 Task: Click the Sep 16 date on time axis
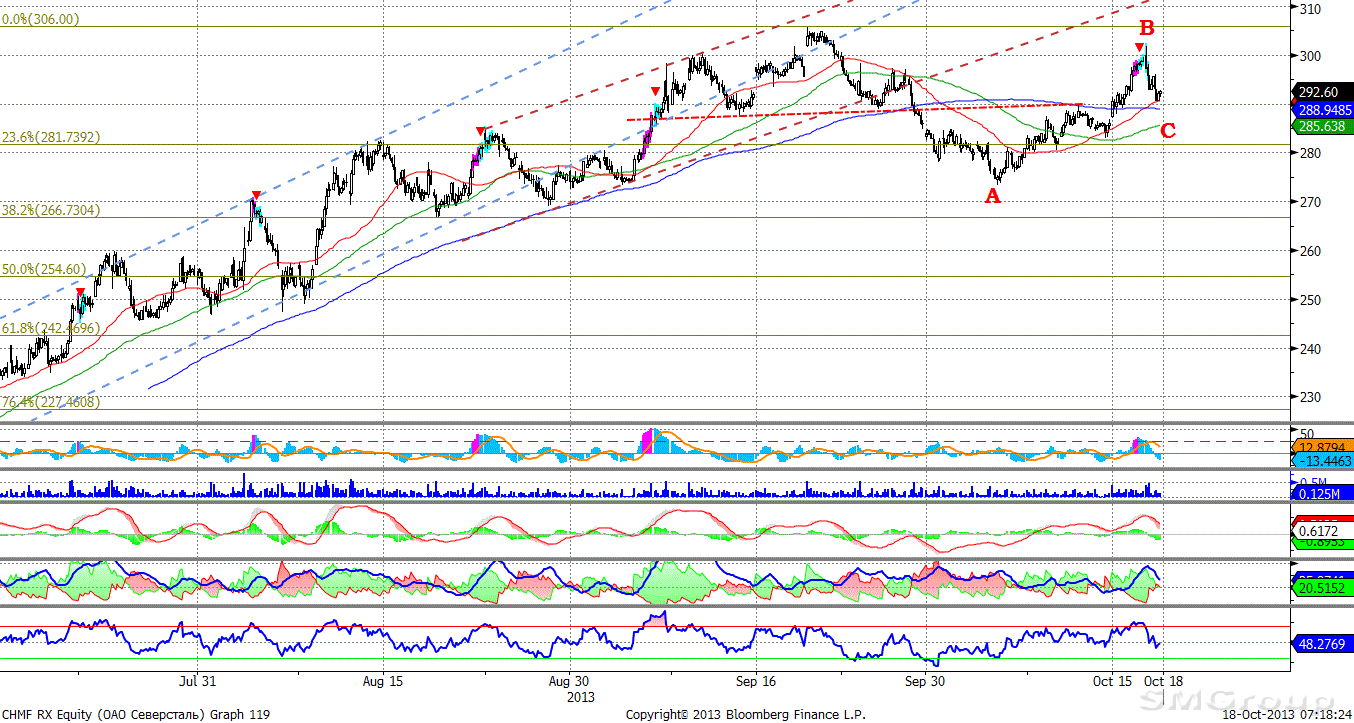[755, 681]
